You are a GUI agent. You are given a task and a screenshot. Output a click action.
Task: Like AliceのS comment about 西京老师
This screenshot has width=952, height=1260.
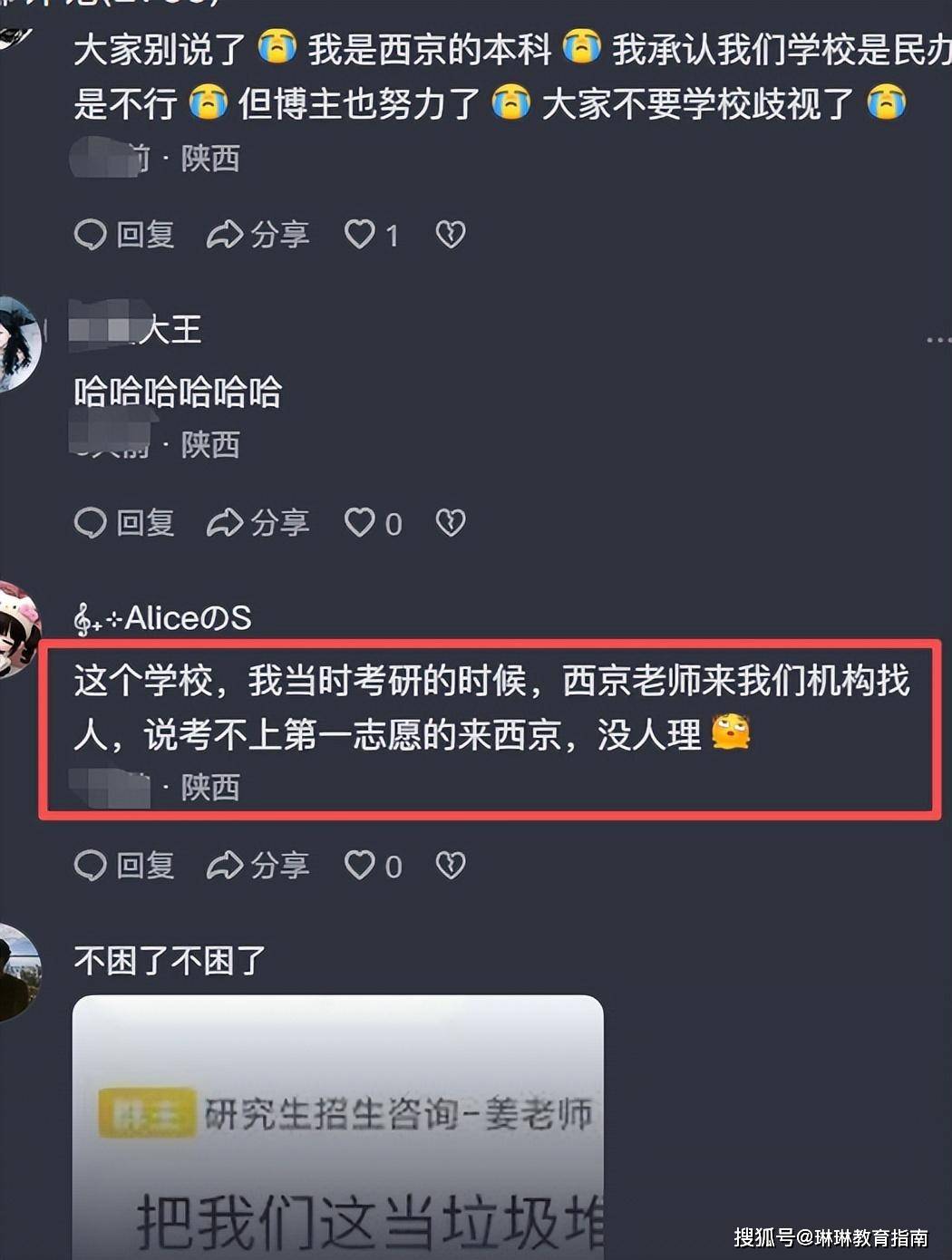coord(373,866)
